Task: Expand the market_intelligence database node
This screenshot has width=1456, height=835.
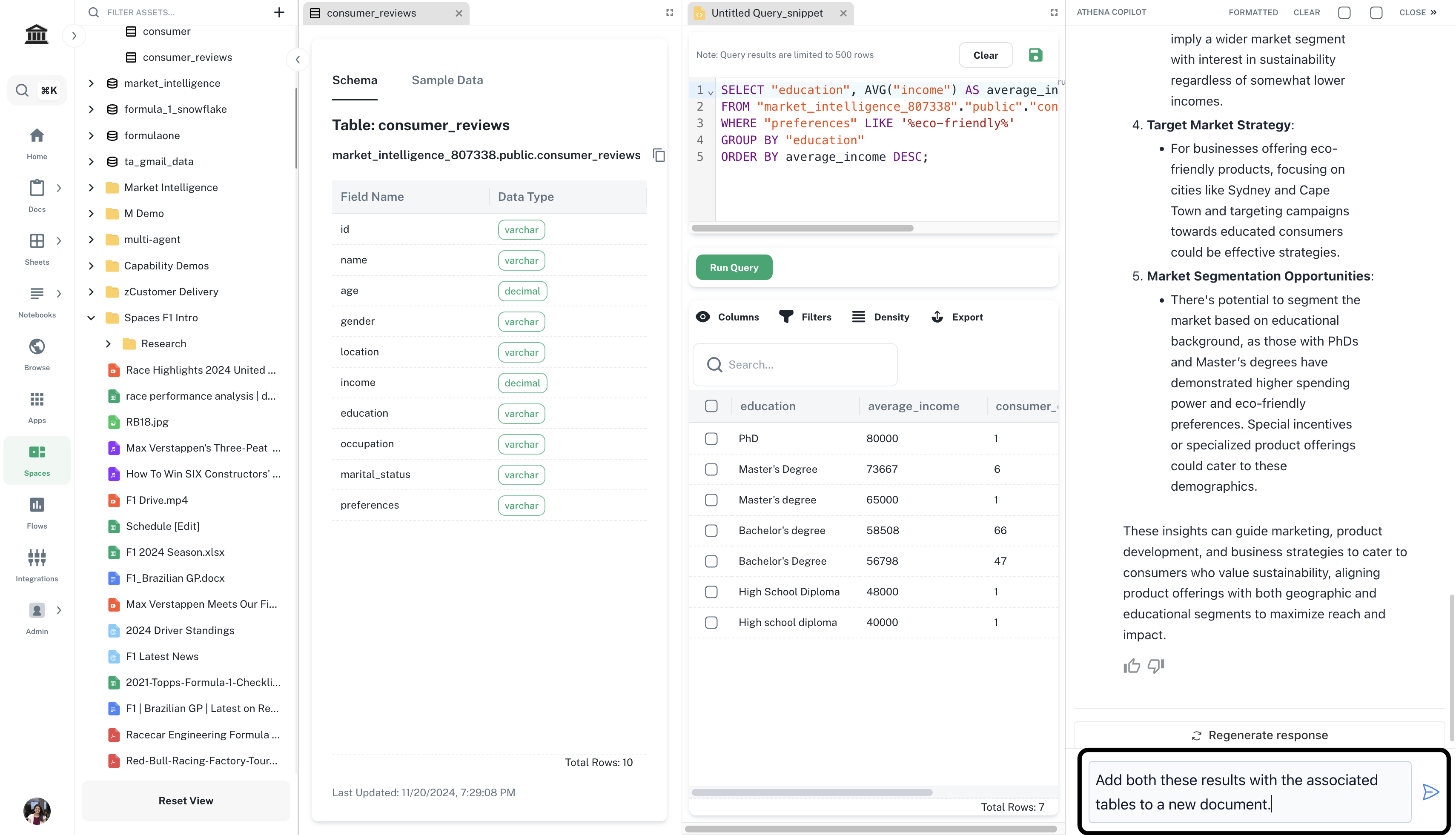Action: coord(91,83)
